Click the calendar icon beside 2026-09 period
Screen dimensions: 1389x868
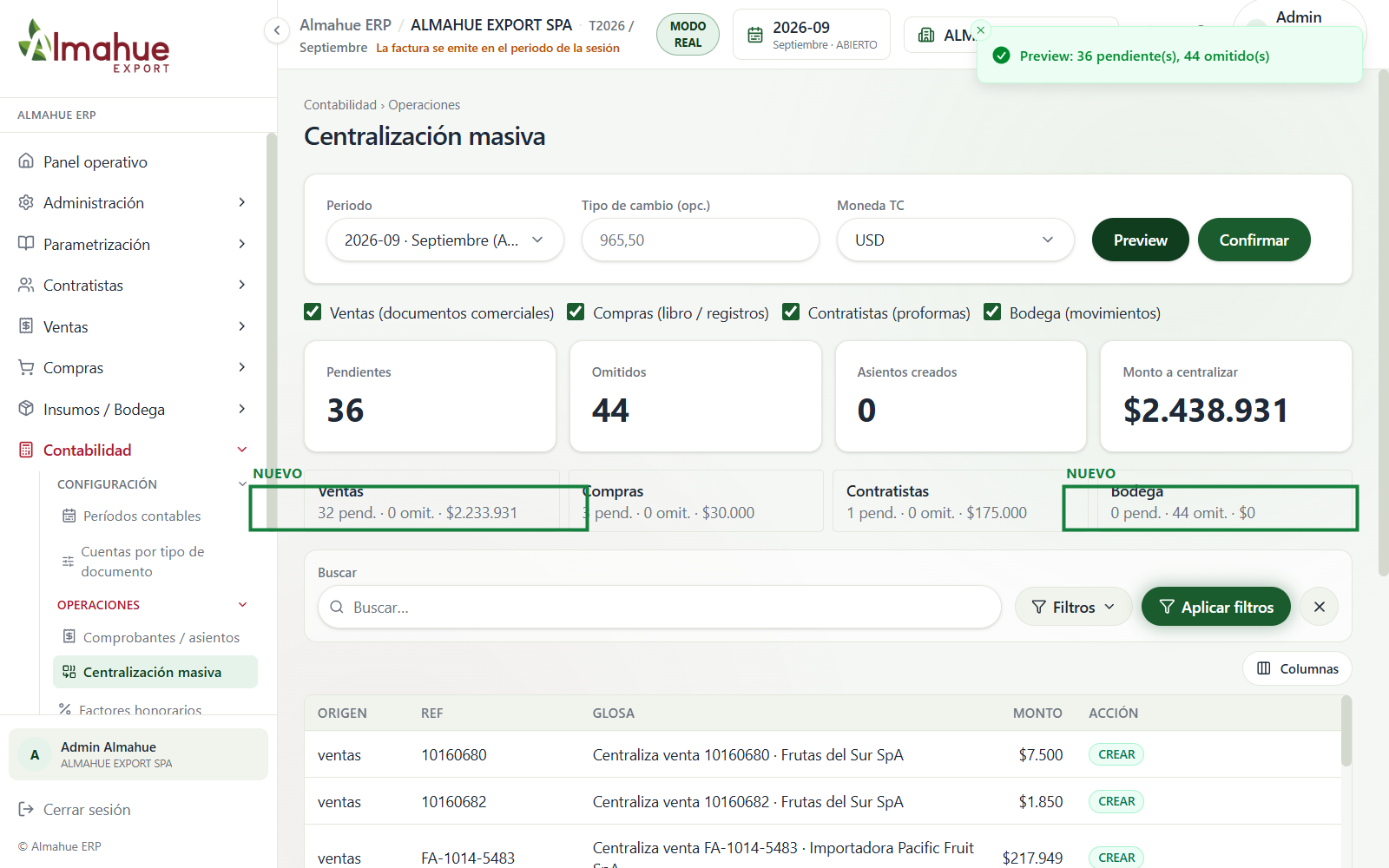click(x=755, y=35)
